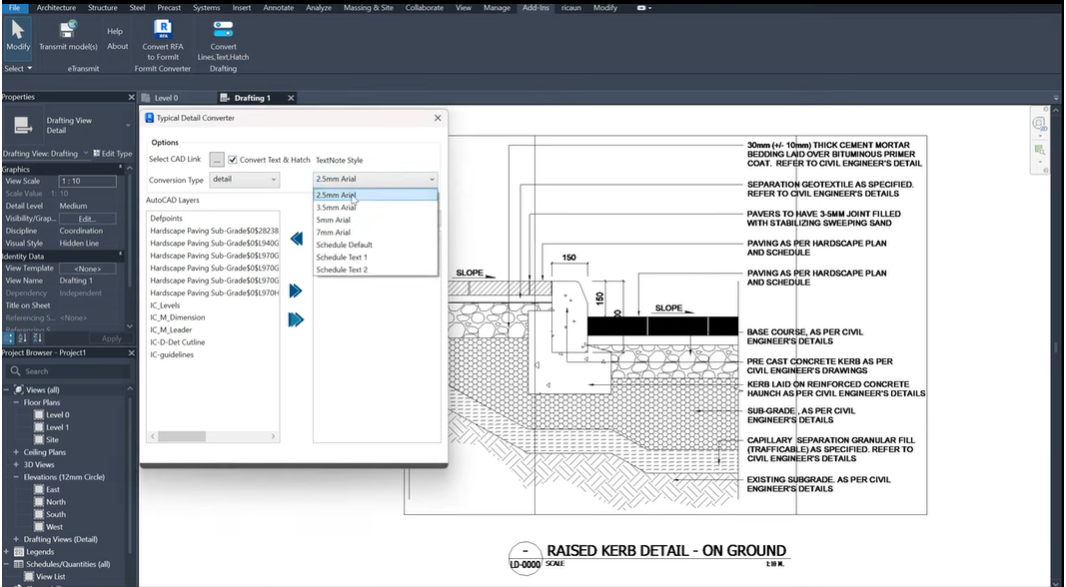Switch to the Manage ribbon tab
The image size is (1066, 587).
click(496, 7)
